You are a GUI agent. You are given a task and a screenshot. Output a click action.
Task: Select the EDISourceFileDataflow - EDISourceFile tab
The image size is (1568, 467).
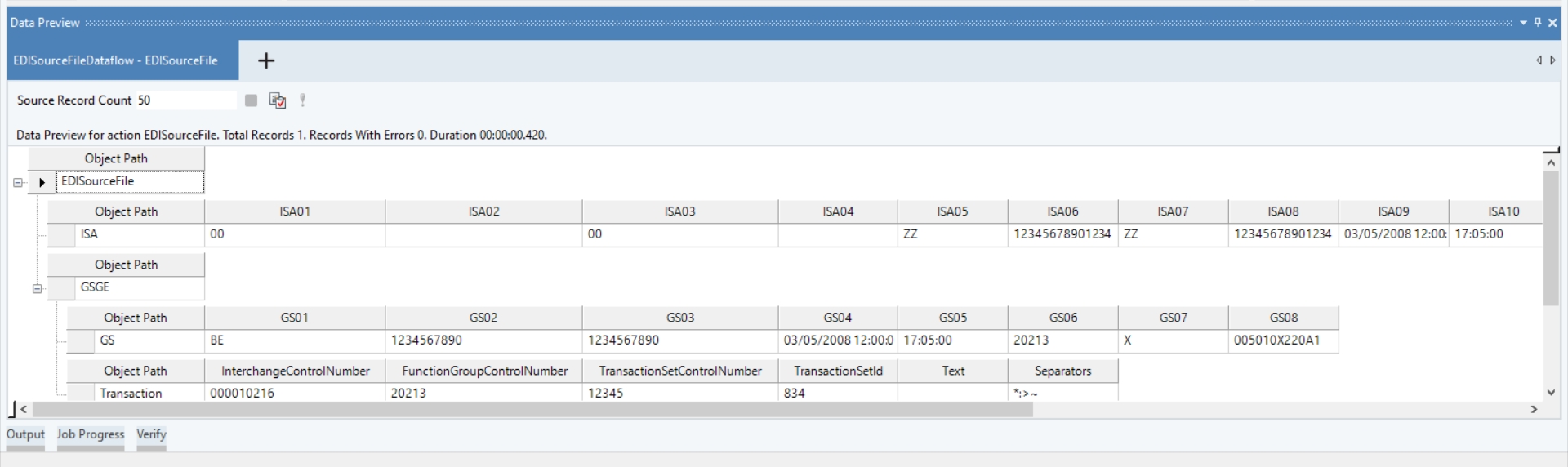tap(116, 60)
